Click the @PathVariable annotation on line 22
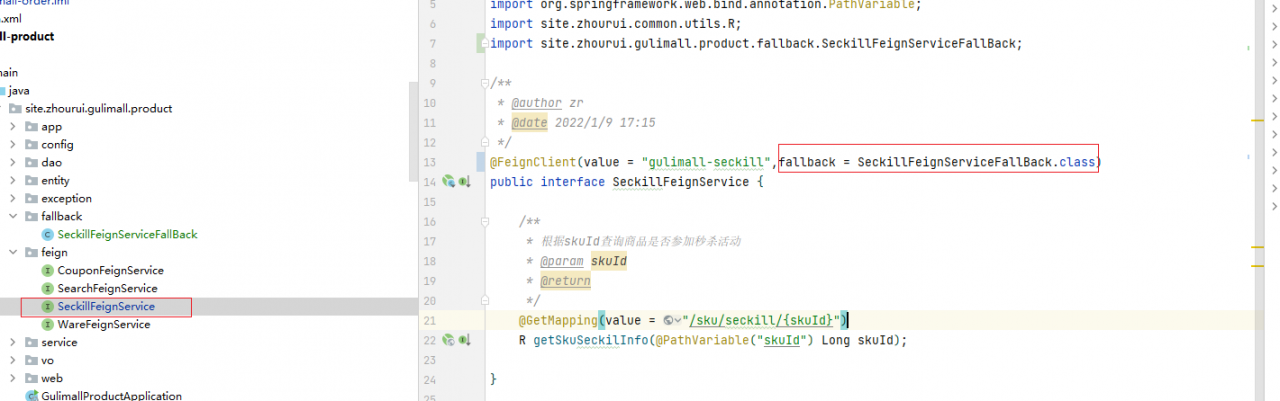The image size is (1280, 401). 703,340
